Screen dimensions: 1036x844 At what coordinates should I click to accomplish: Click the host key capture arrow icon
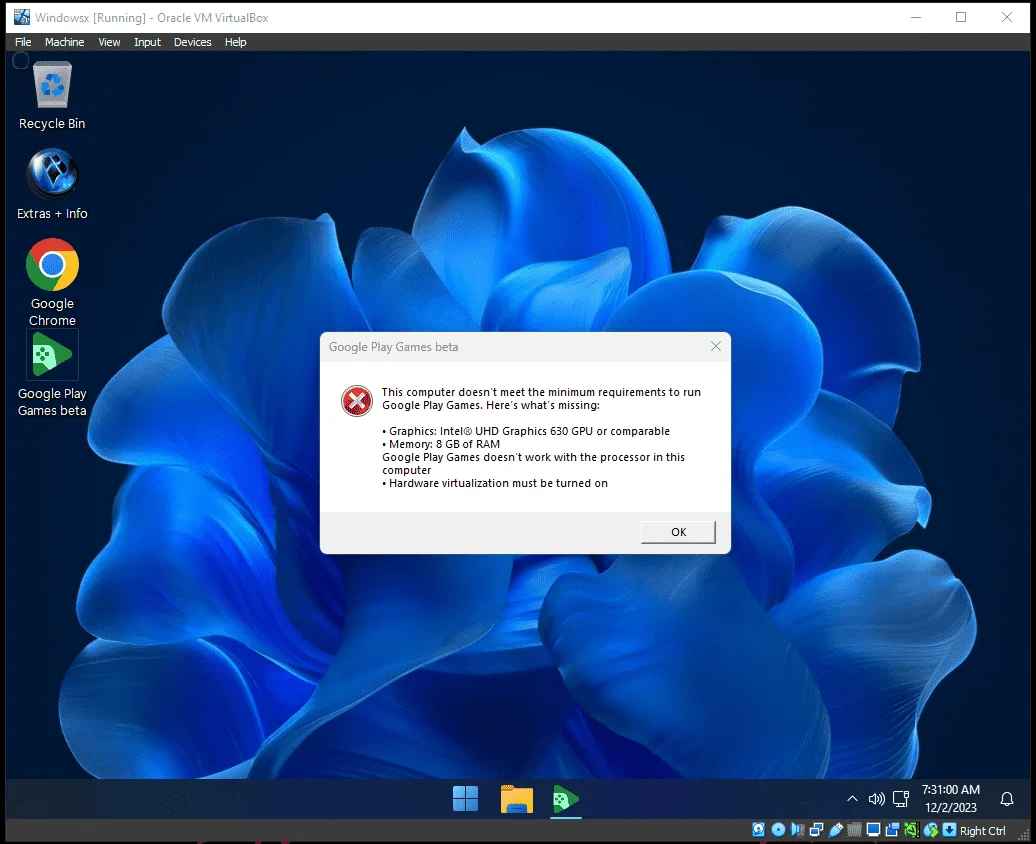click(x=949, y=829)
